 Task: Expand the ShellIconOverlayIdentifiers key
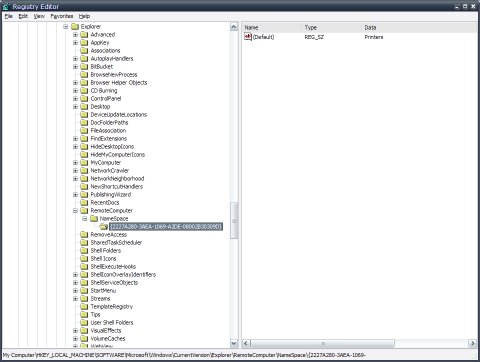pyautogui.click(x=75, y=275)
